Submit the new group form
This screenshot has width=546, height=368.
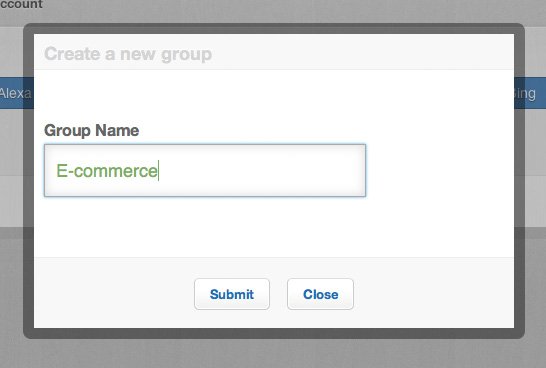232,294
